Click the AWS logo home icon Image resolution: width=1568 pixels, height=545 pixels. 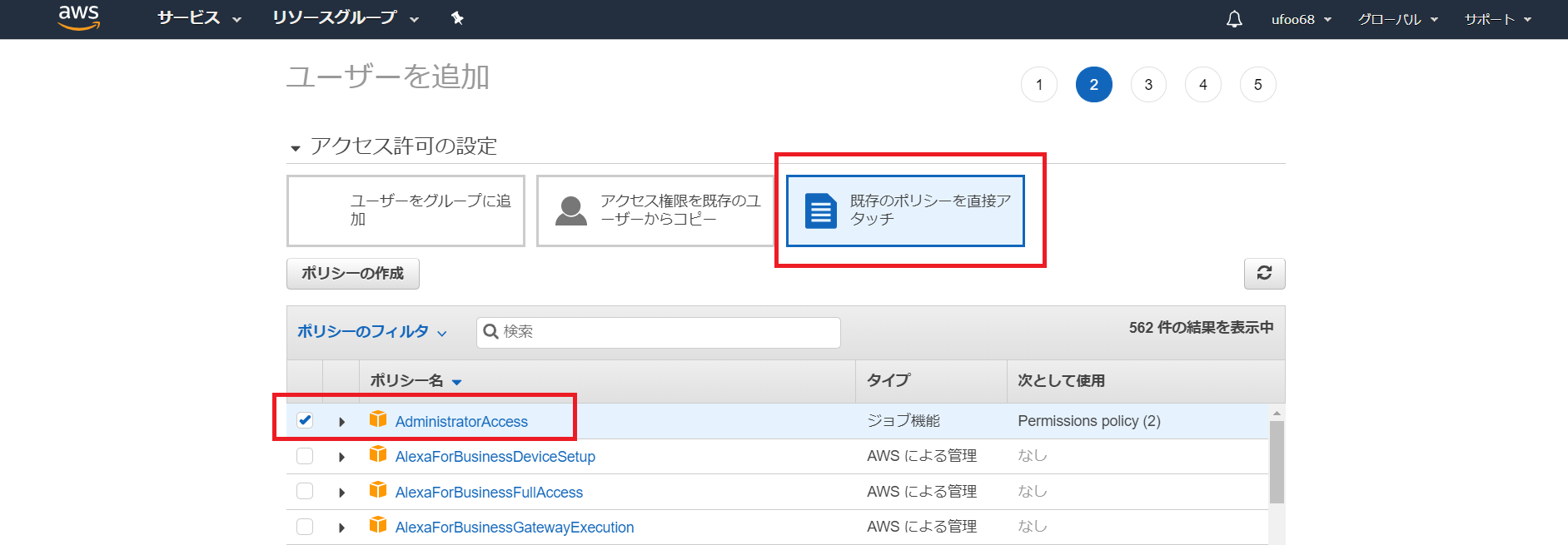[x=79, y=18]
